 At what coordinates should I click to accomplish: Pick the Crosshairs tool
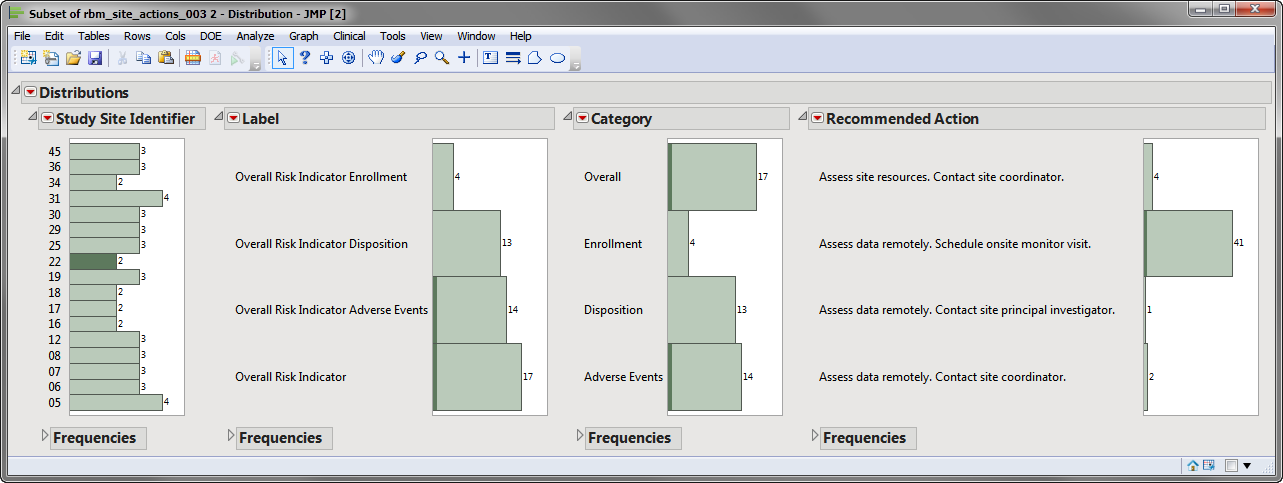point(464,58)
